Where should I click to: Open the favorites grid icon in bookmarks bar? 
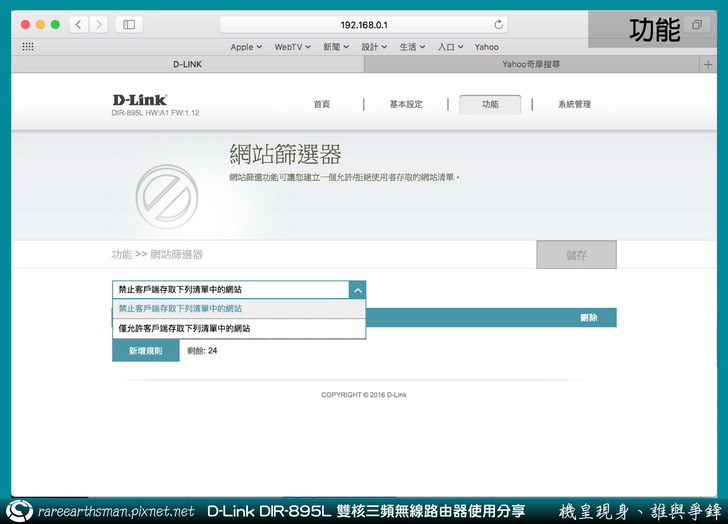(27, 46)
